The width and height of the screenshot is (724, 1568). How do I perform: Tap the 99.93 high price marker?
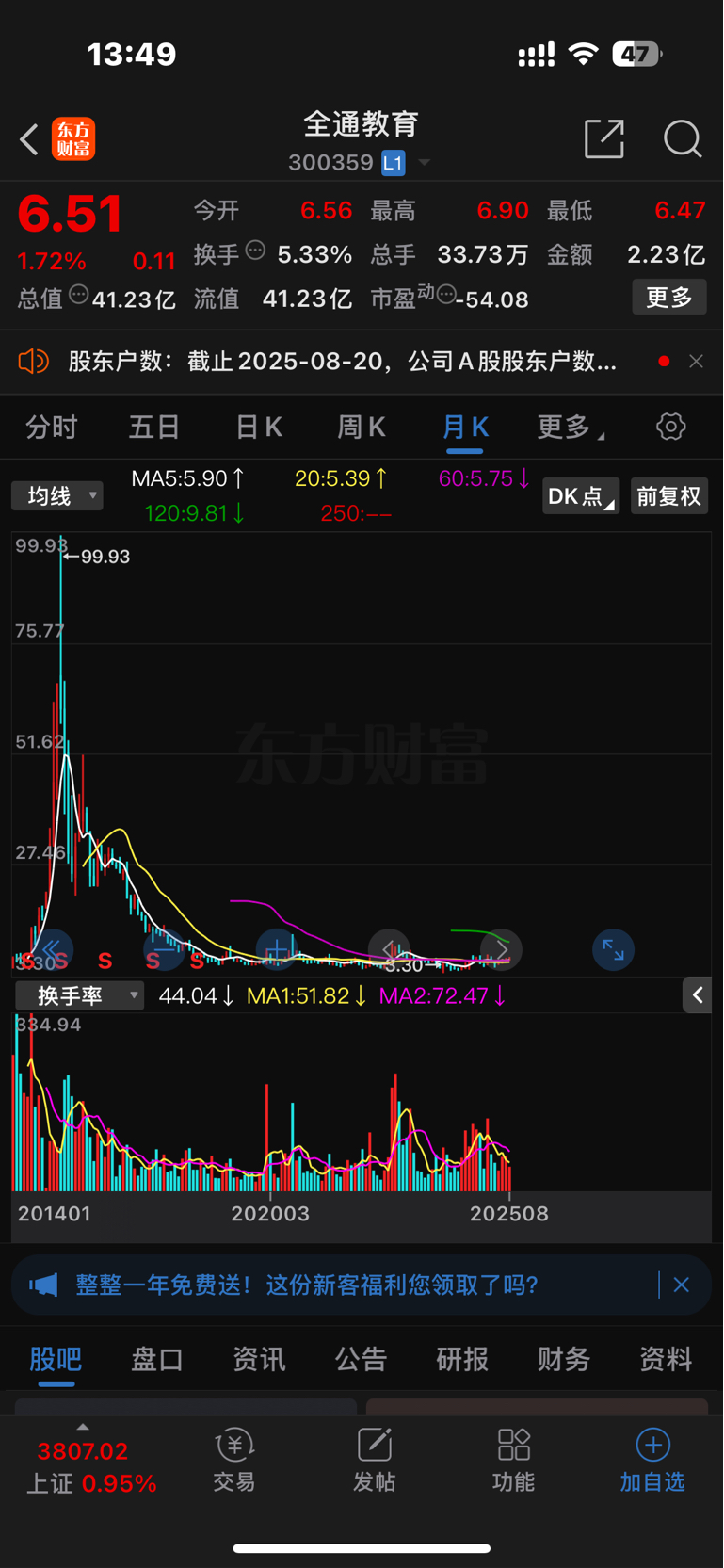click(97, 557)
